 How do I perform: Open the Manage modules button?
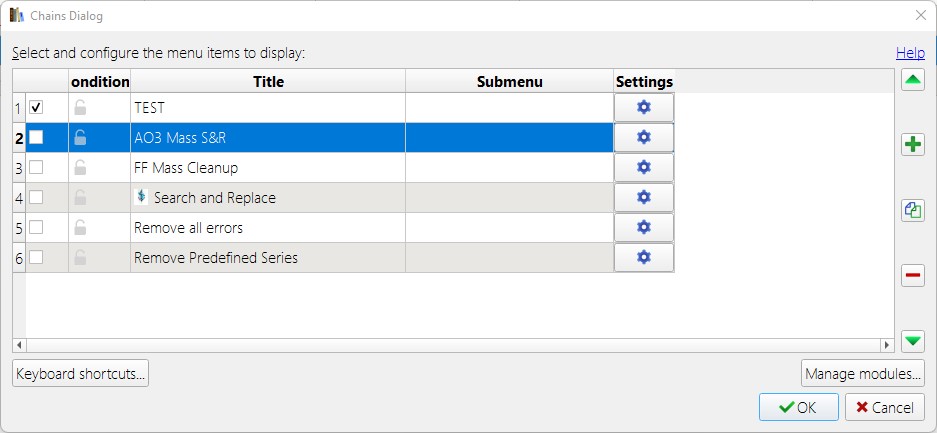click(x=861, y=374)
